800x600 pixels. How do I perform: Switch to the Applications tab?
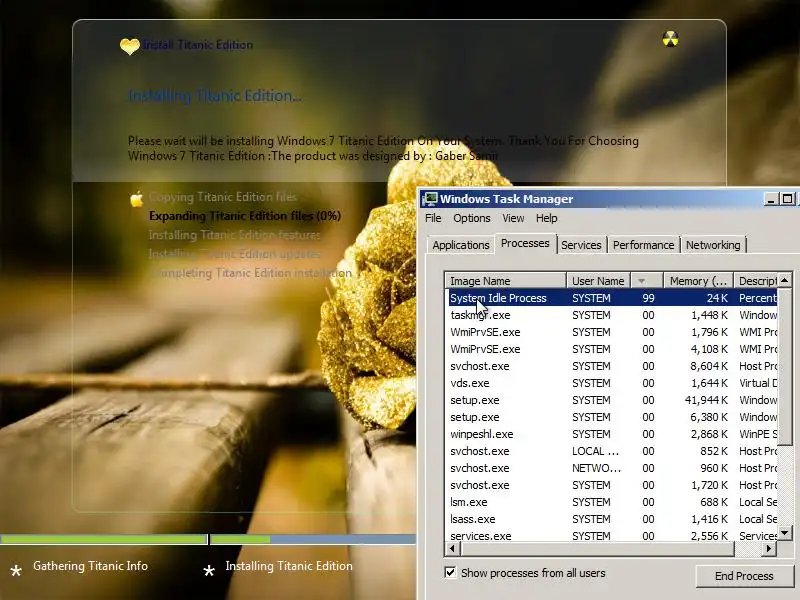coord(461,245)
